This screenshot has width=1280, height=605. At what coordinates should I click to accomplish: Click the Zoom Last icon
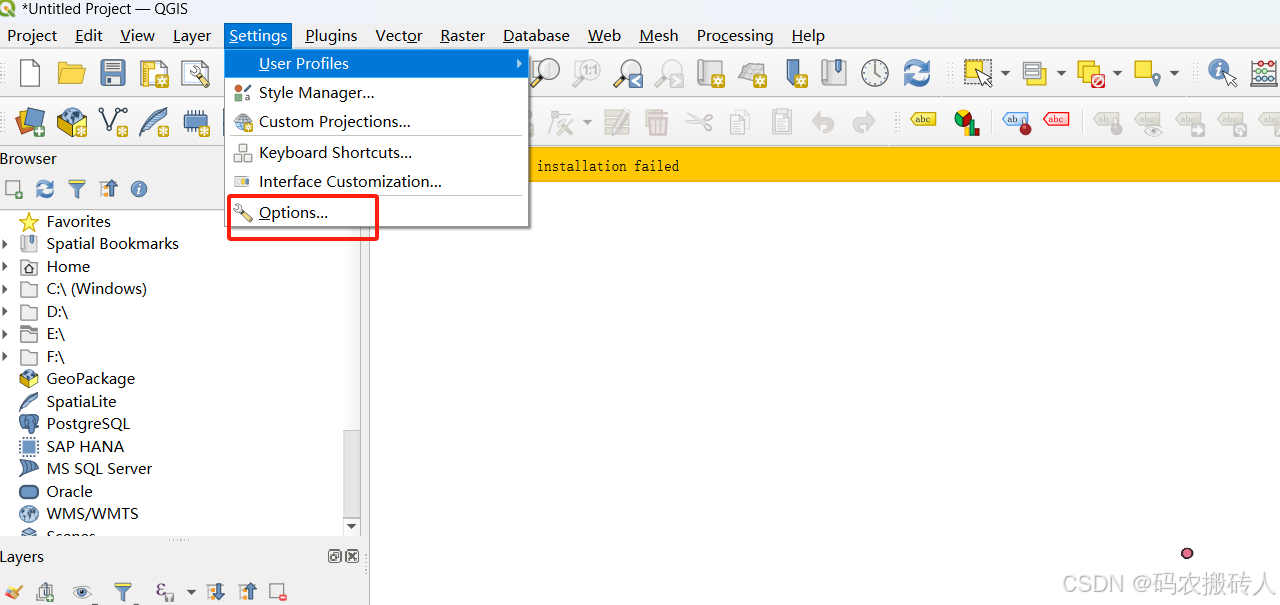629,73
